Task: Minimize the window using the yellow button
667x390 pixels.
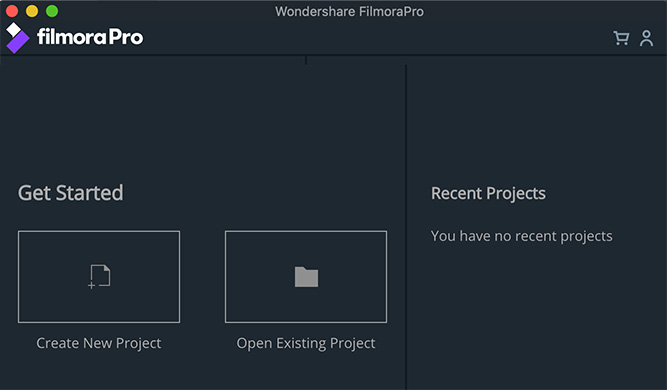Action: [x=32, y=11]
